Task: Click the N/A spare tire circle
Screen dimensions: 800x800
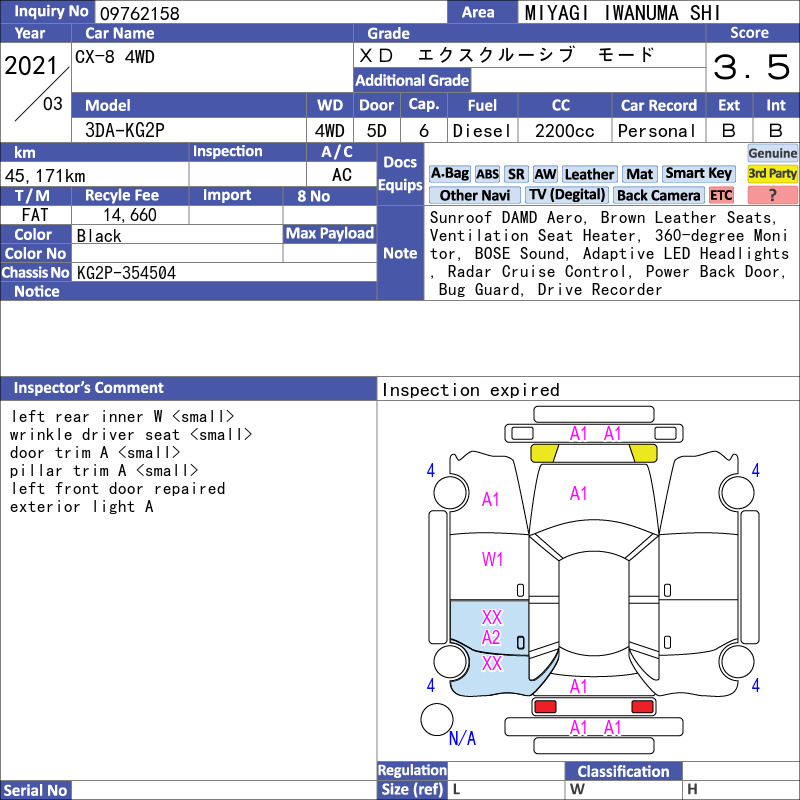Action: tap(437, 719)
